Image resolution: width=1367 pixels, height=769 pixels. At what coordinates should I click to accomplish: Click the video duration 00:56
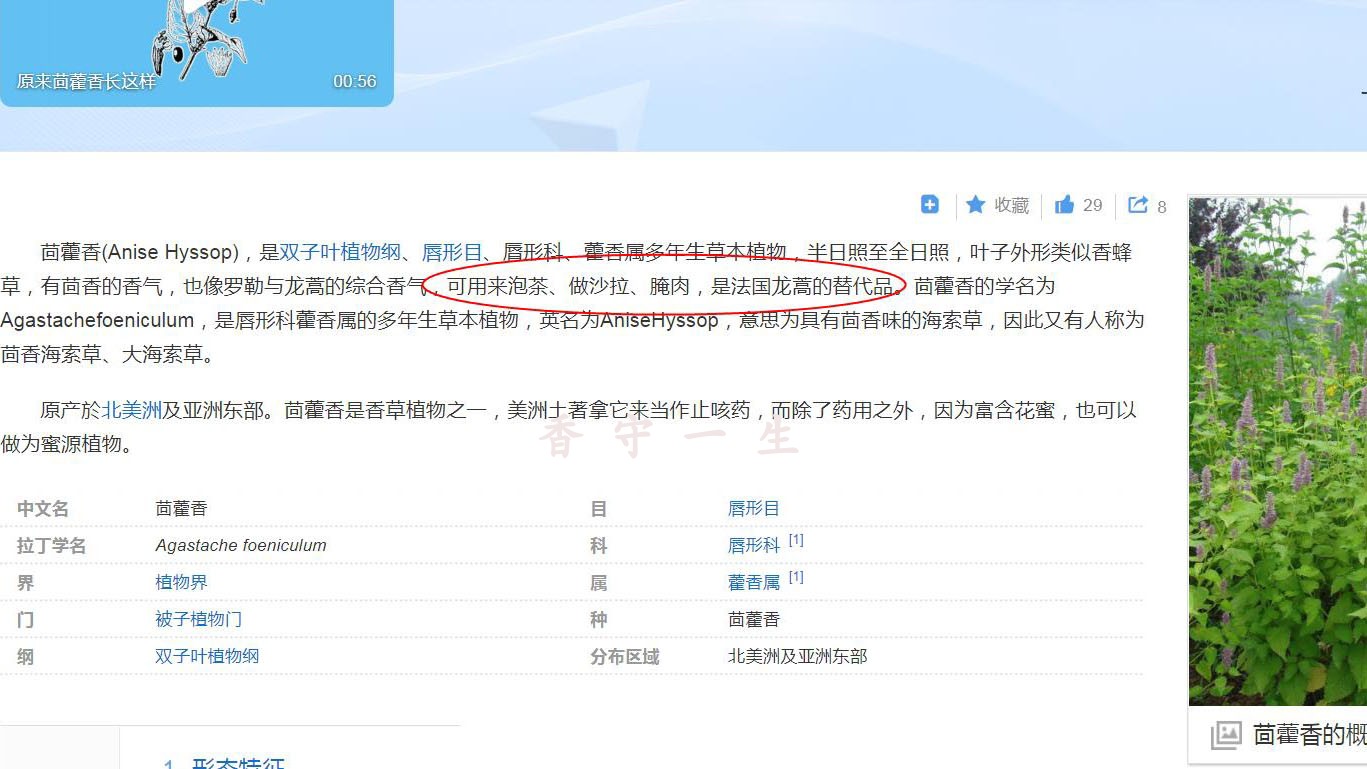click(355, 81)
